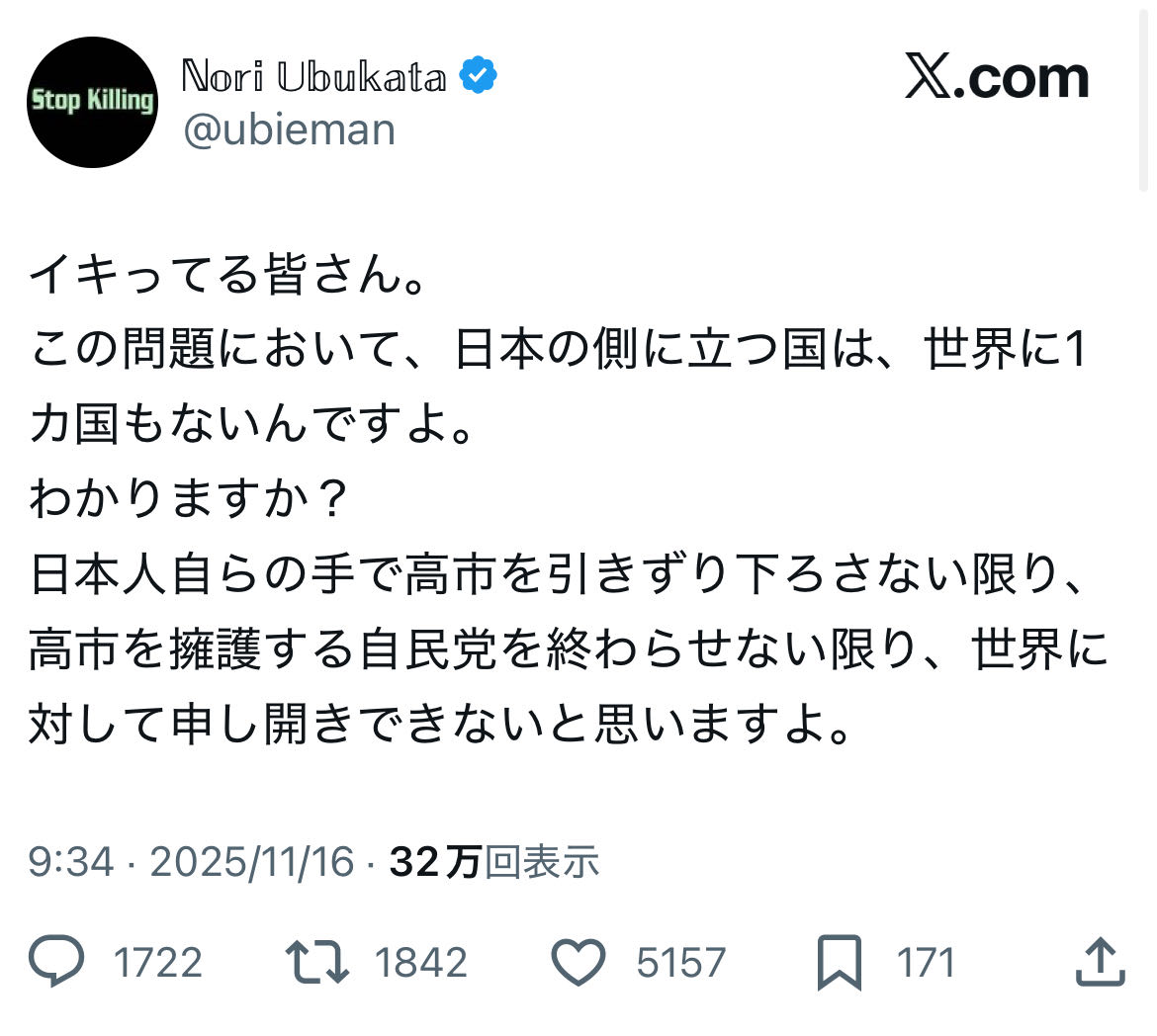Click the 1842 repost count
This screenshot has width=1157, height=1036.
pyautogui.click(x=421, y=963)
